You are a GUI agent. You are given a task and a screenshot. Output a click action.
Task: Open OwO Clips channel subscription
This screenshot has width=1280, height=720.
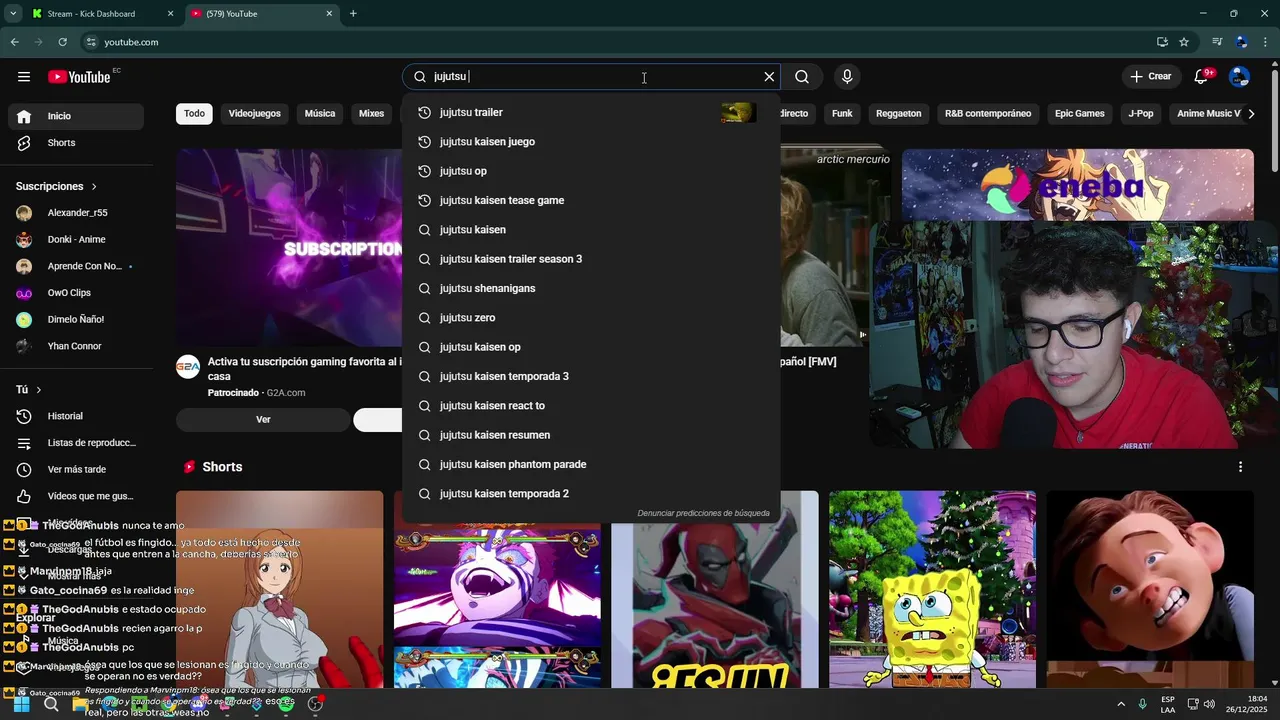coord(76,293)
